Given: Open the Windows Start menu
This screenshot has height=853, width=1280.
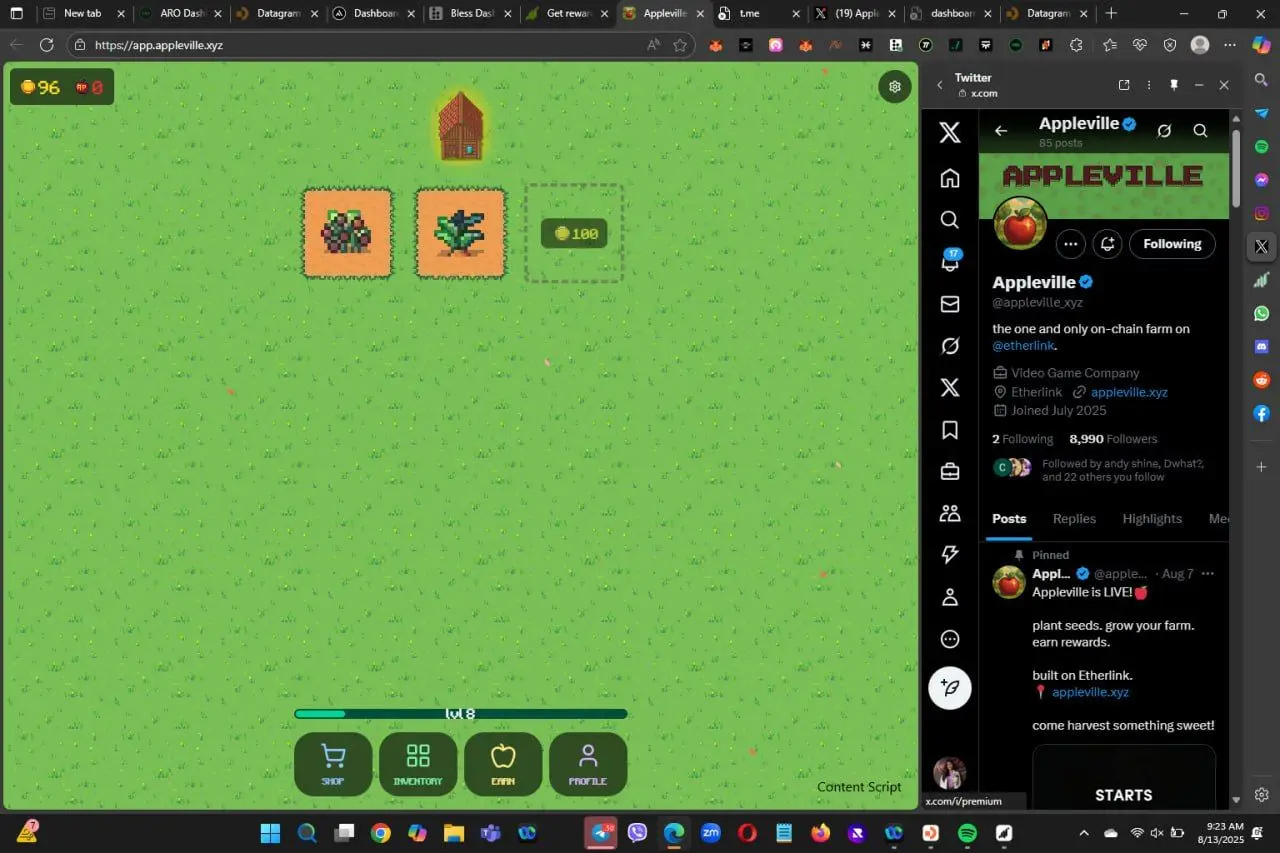Looking at the screenshot, I should pyautogui.click(x=270, y=833).
